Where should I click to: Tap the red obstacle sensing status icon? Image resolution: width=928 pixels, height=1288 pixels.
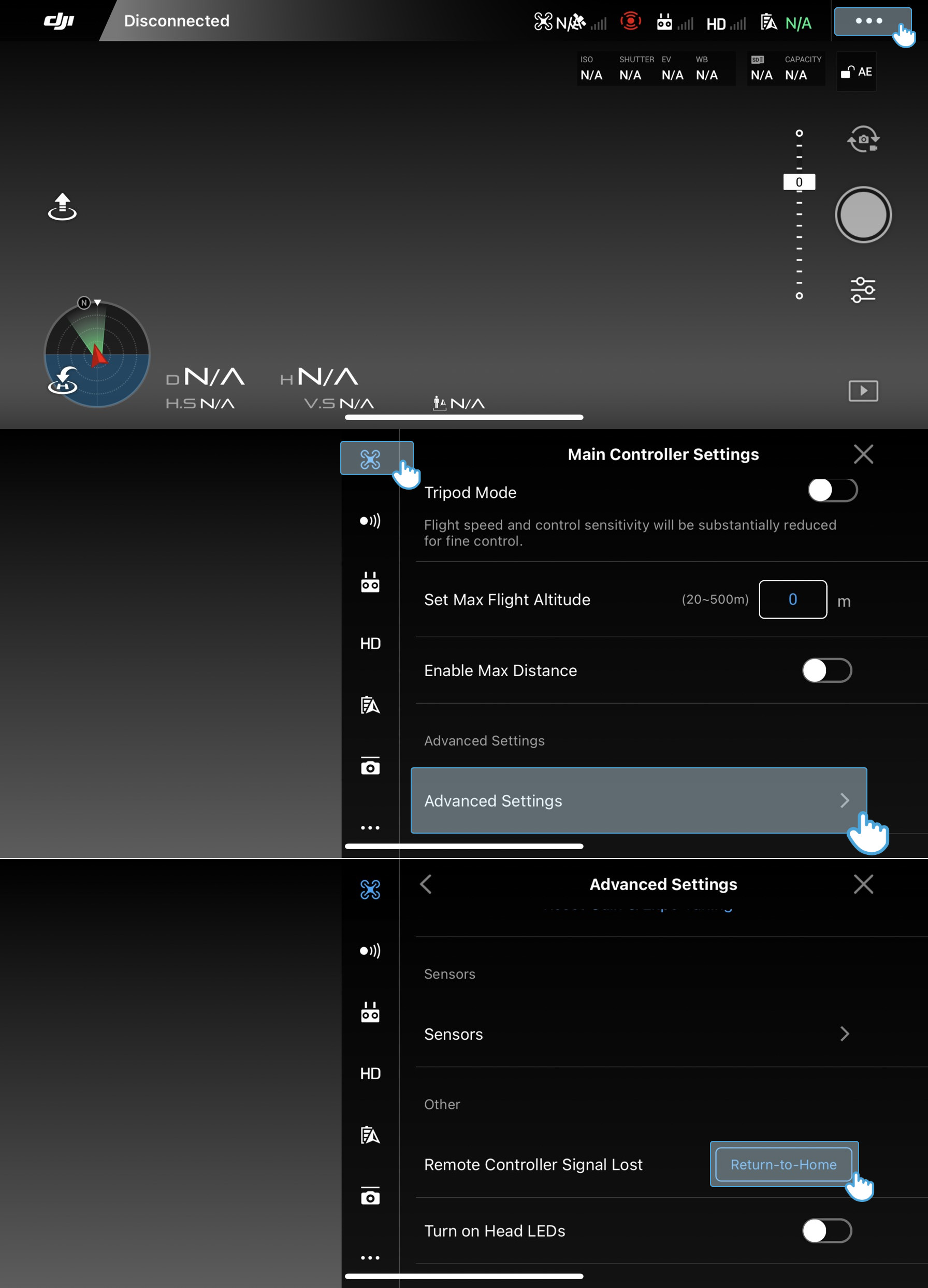pyautogui.click(x=630, y=22)
